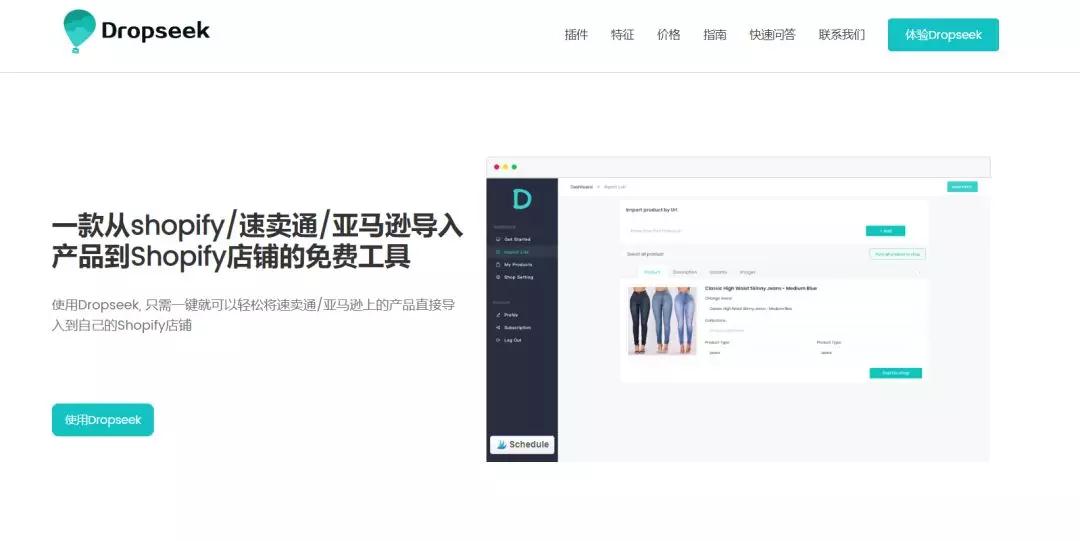Screen dimensions: 1080x541
Task: Open the 联系我们 contact link
Action: point(841,34)
